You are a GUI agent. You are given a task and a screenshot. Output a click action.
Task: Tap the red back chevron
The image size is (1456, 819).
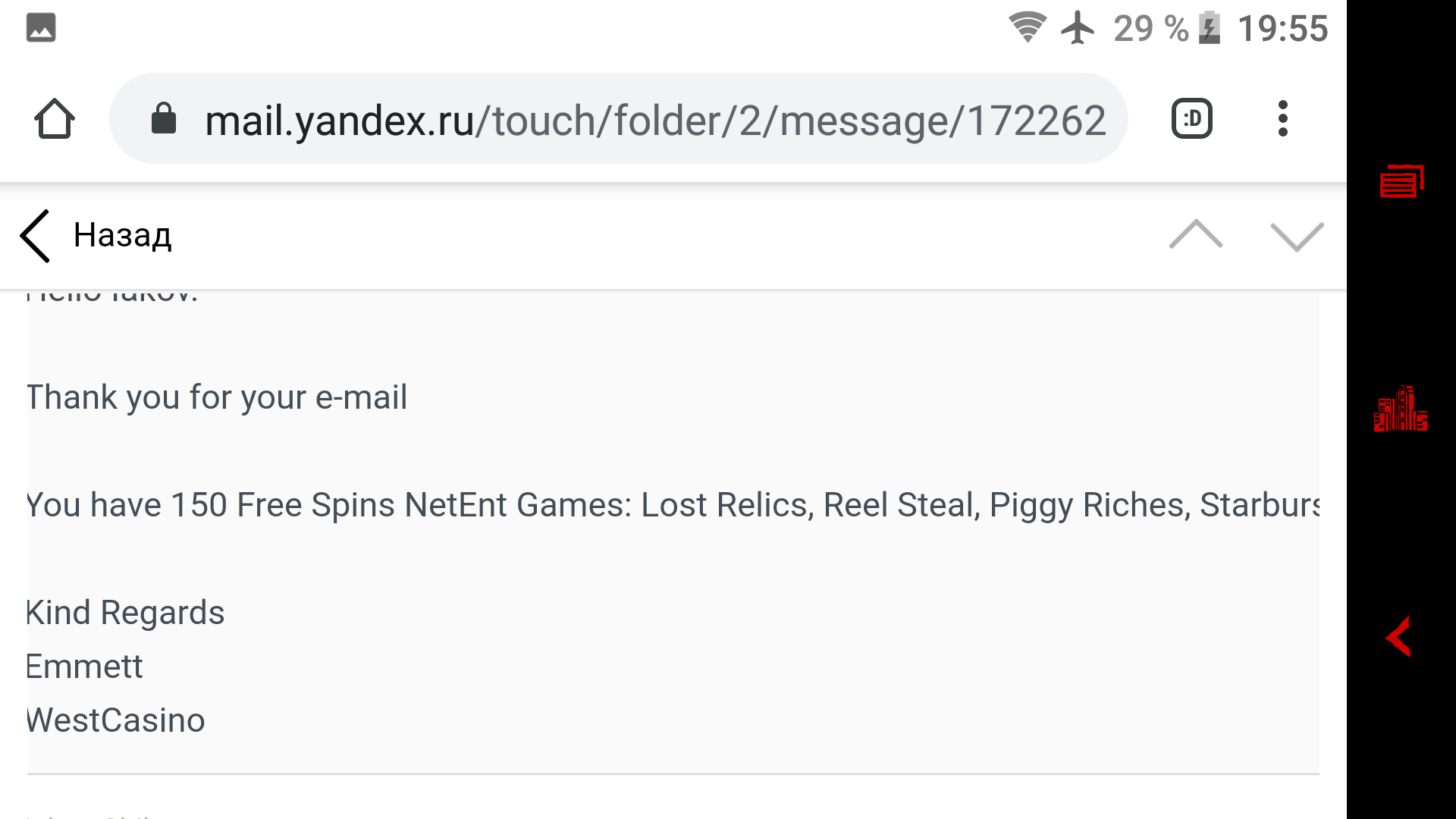point(1398,636)
